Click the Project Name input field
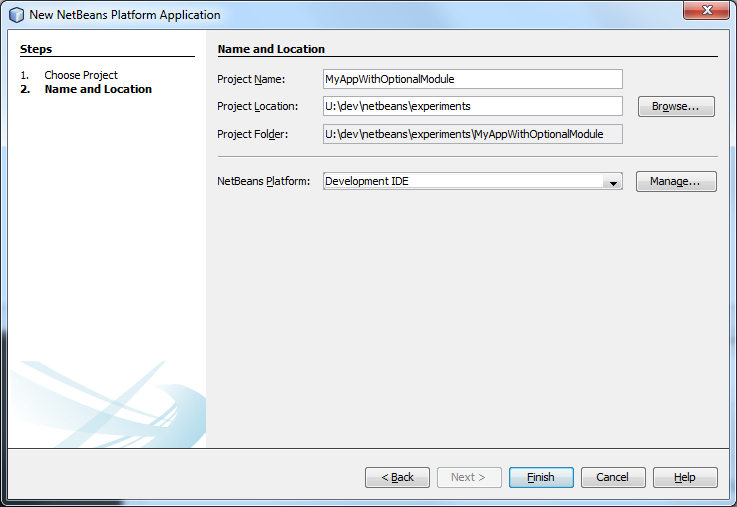The image size is (737, 507). pos(472,79)
